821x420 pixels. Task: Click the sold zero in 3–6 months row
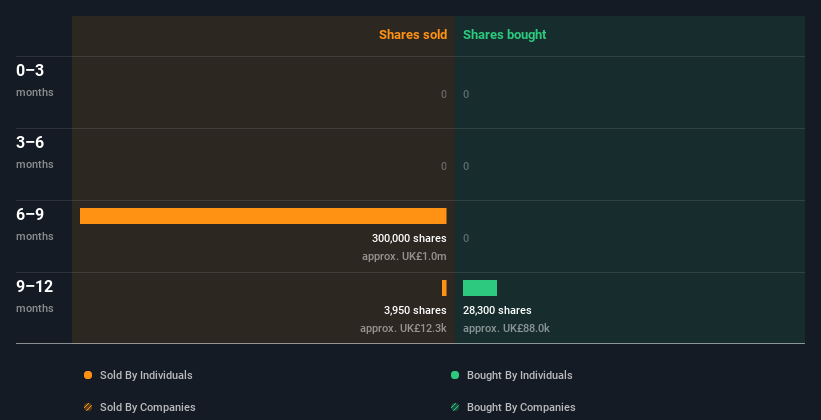[444, 166]
